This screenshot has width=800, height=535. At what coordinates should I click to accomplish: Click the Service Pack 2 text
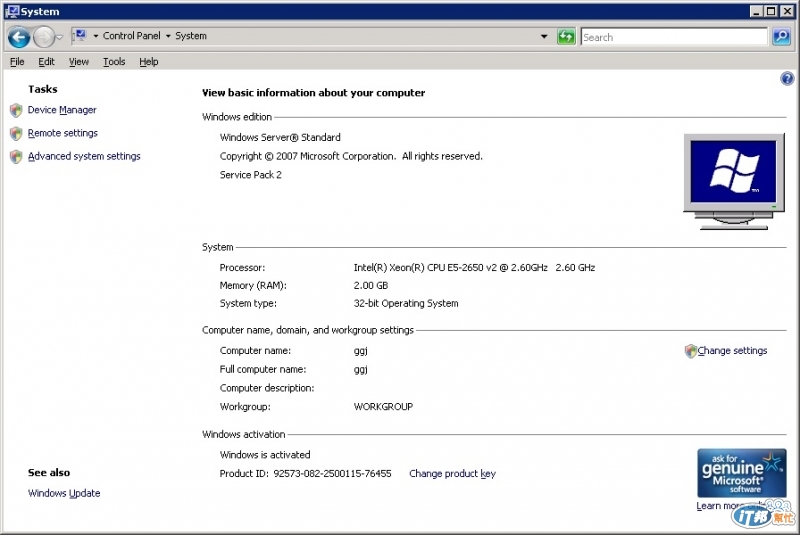(x=251, y=175)
